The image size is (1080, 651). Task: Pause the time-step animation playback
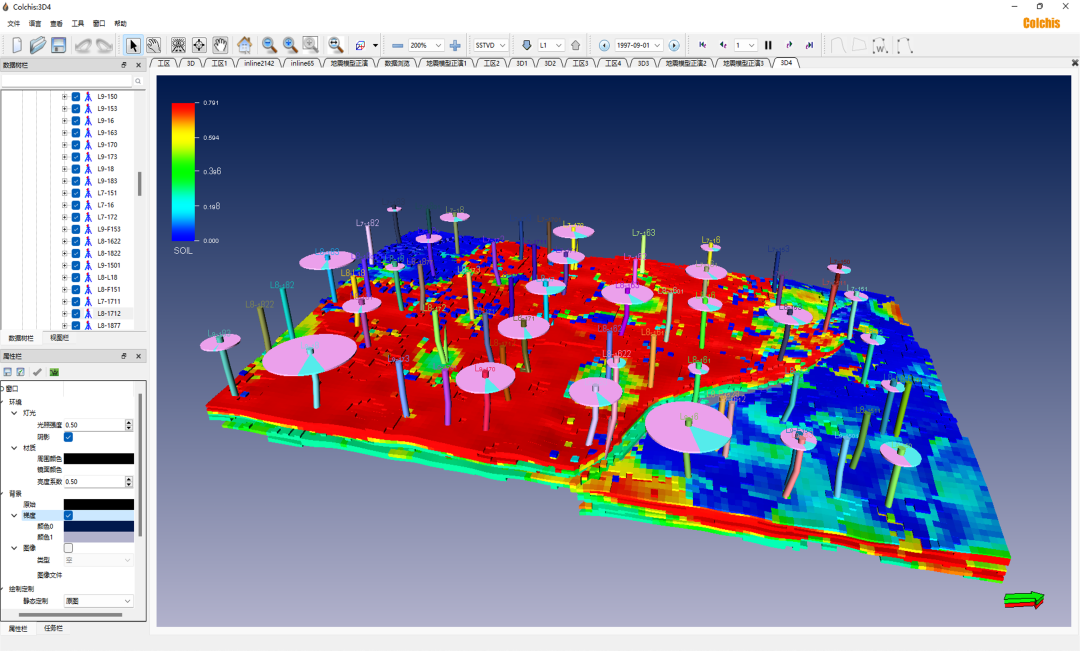[x=768, y=45]
